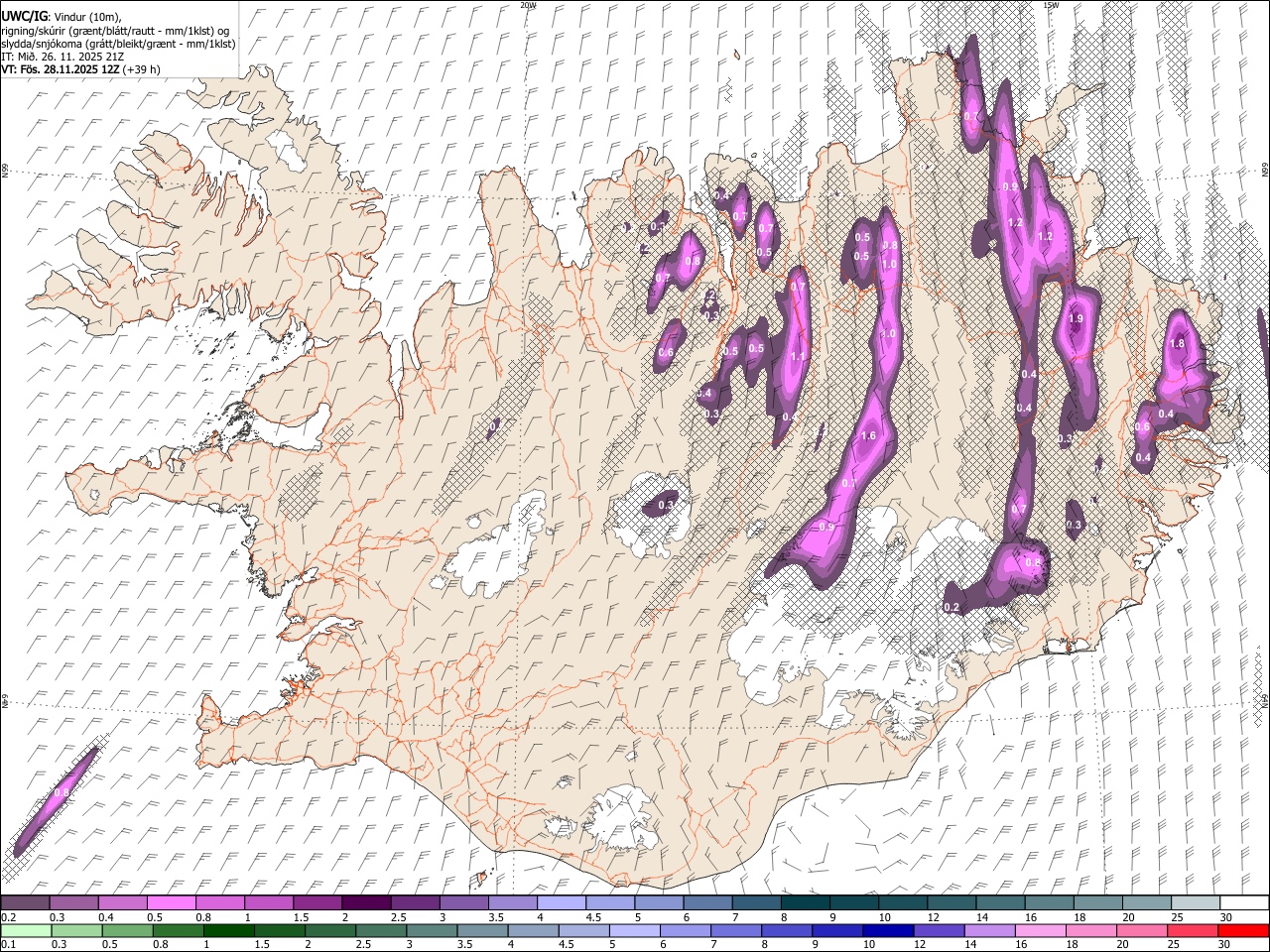Click the bright red above-30 rain legend swatch

pyautogui.click(x=1242, y=930)
